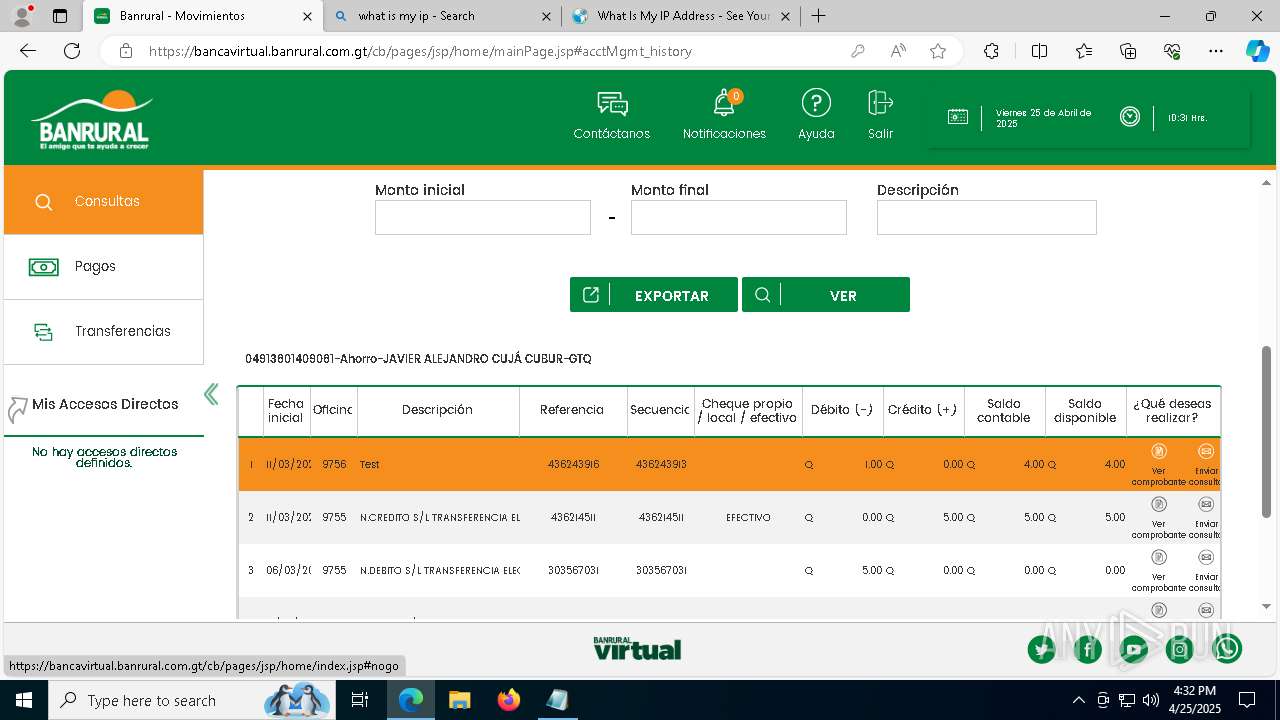The width and height of the screenshot is (1280, 720).
Task: Click the VER search button
Action: [x=826, y=295]
